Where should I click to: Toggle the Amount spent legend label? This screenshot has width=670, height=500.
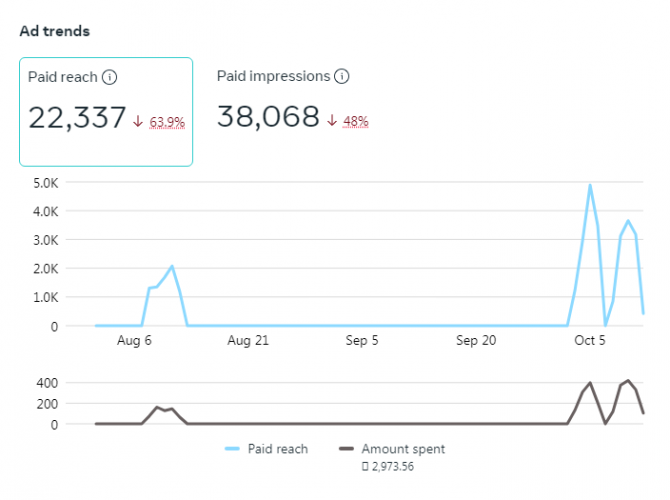(403, 450)
